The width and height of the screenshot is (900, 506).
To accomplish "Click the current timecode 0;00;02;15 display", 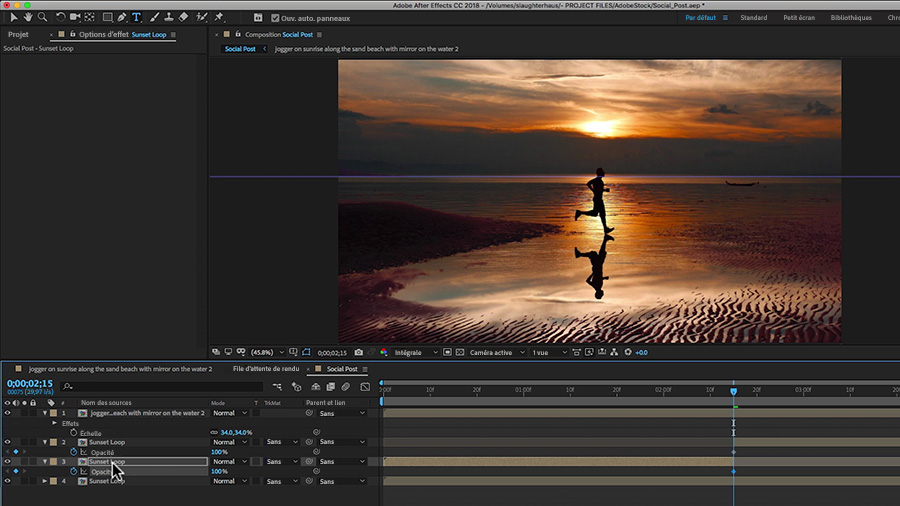I will [29, 383].
